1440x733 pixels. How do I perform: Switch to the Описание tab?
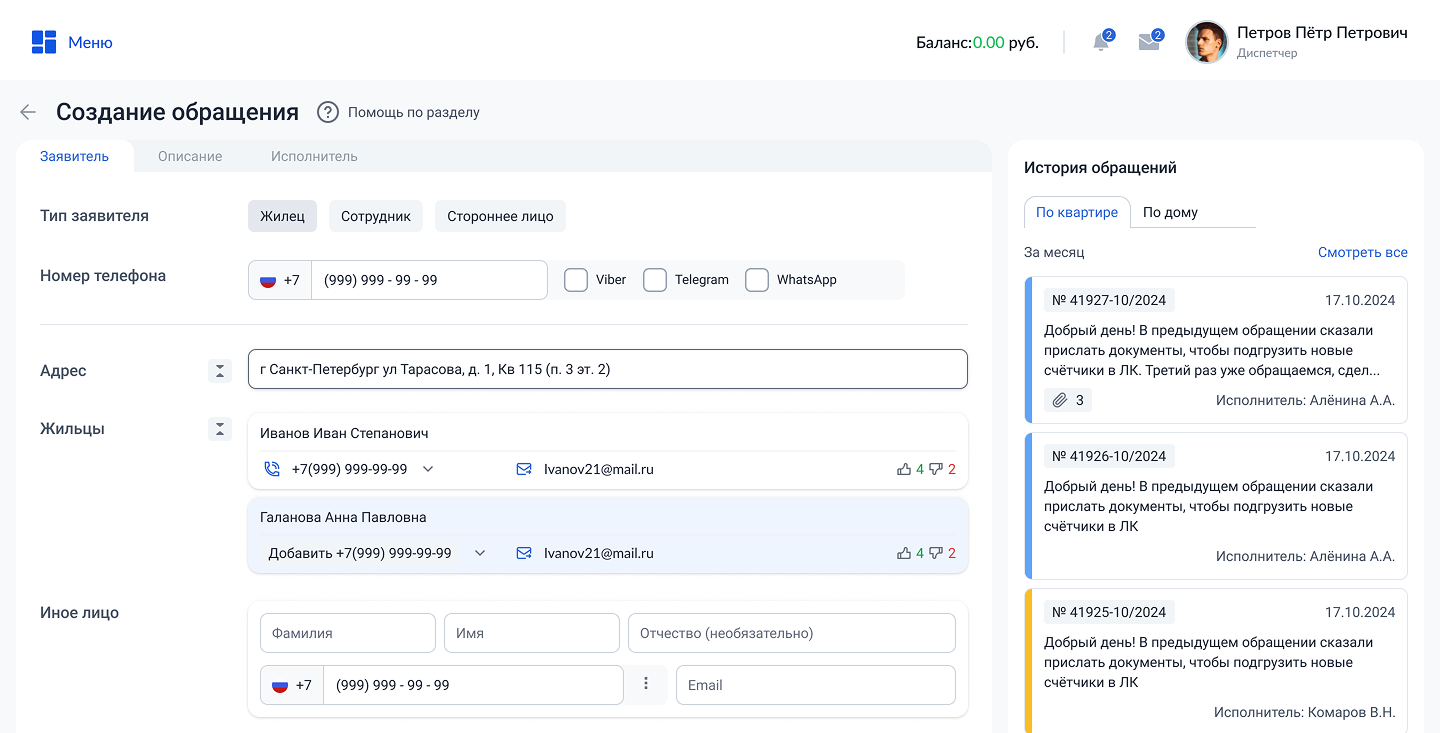tap(190, 156)
